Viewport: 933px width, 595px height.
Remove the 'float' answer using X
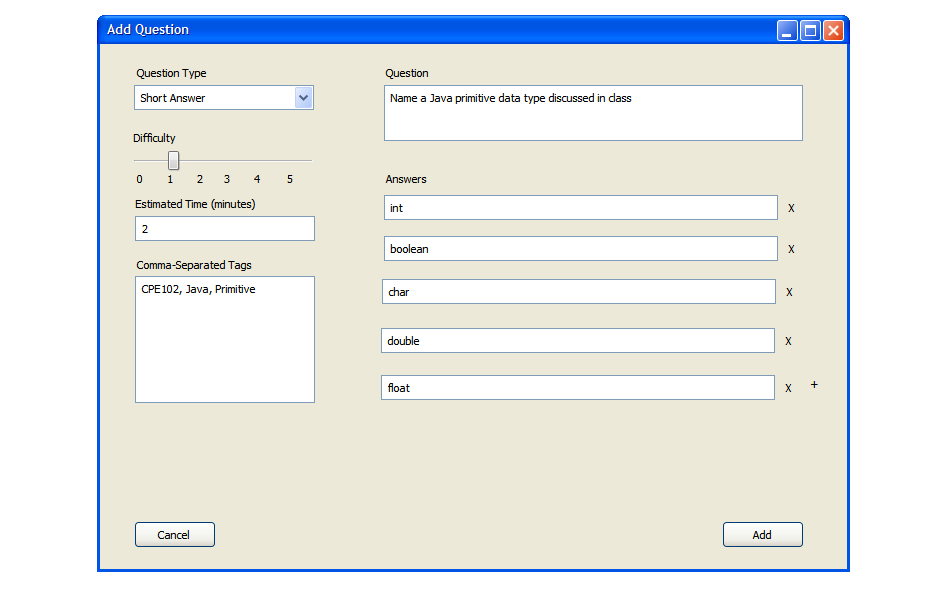click(x=788, y=389)
